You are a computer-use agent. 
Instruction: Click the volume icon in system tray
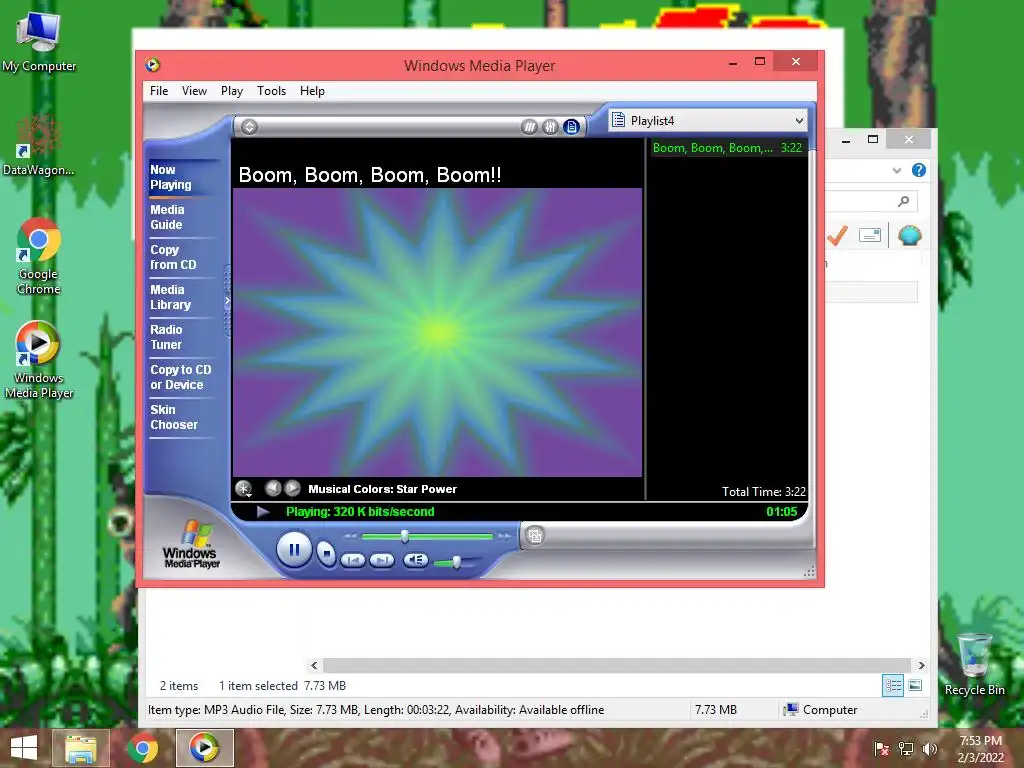pos(929,749)
